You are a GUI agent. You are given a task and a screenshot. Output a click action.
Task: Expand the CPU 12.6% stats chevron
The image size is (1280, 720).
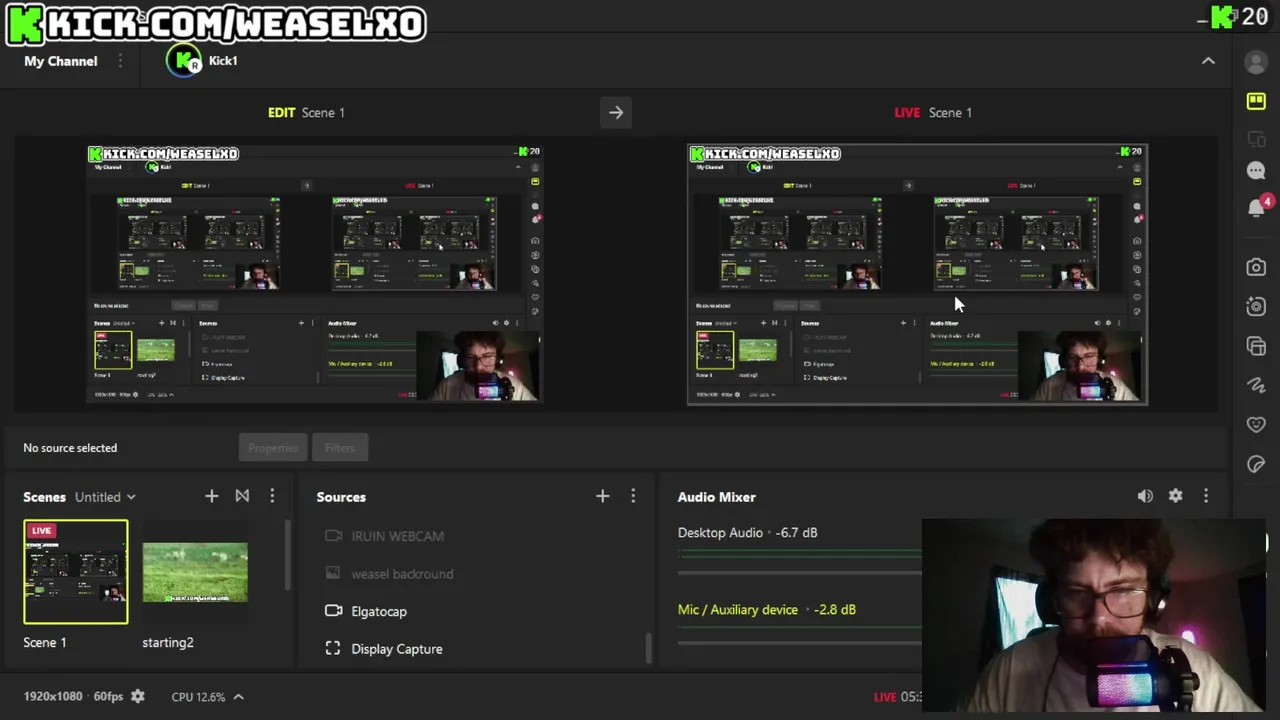(238, 696)
